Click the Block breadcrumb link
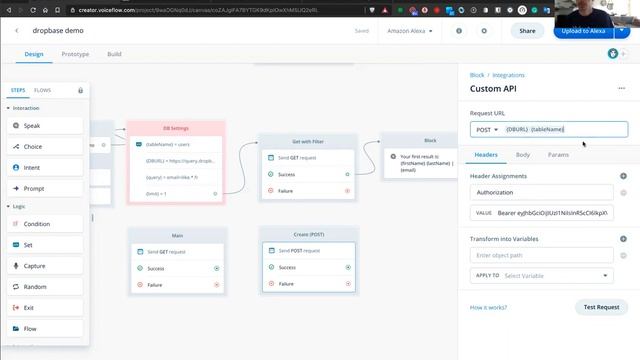640x360 pixels. point(477,75)
